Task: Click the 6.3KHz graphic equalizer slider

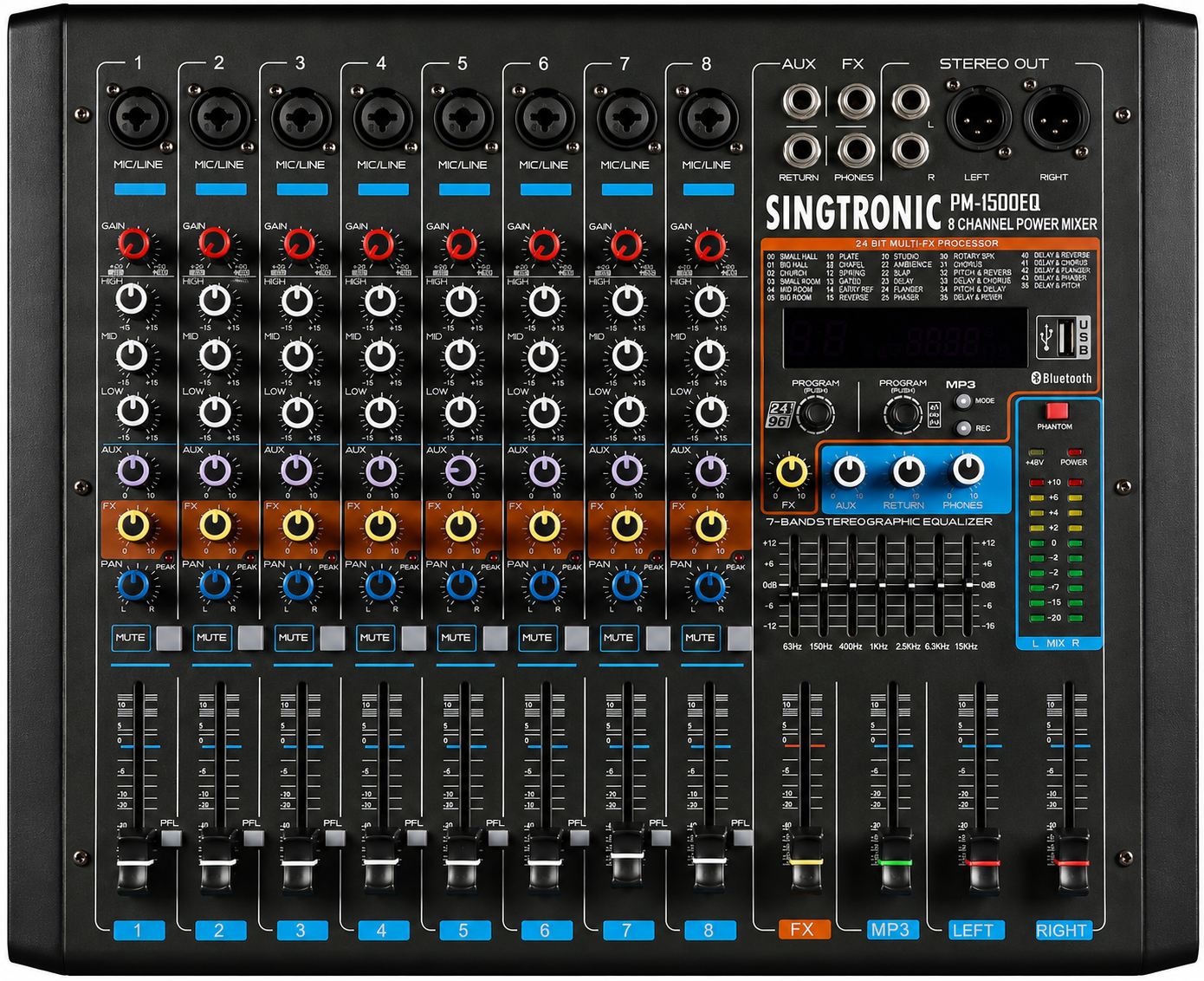Action: [940, 586]
